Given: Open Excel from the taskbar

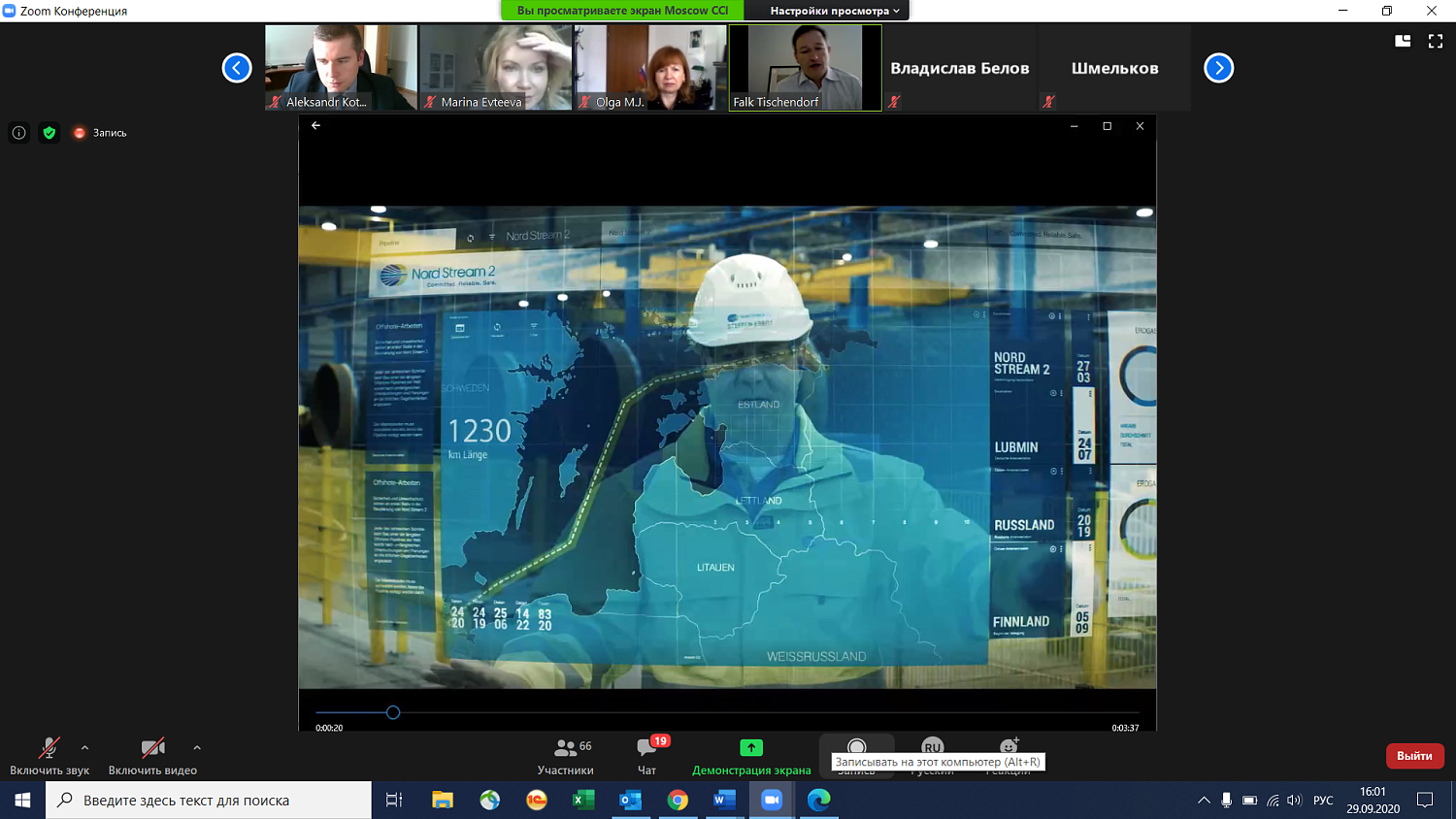Looking at the screenshot, I should tap(583, 800).
